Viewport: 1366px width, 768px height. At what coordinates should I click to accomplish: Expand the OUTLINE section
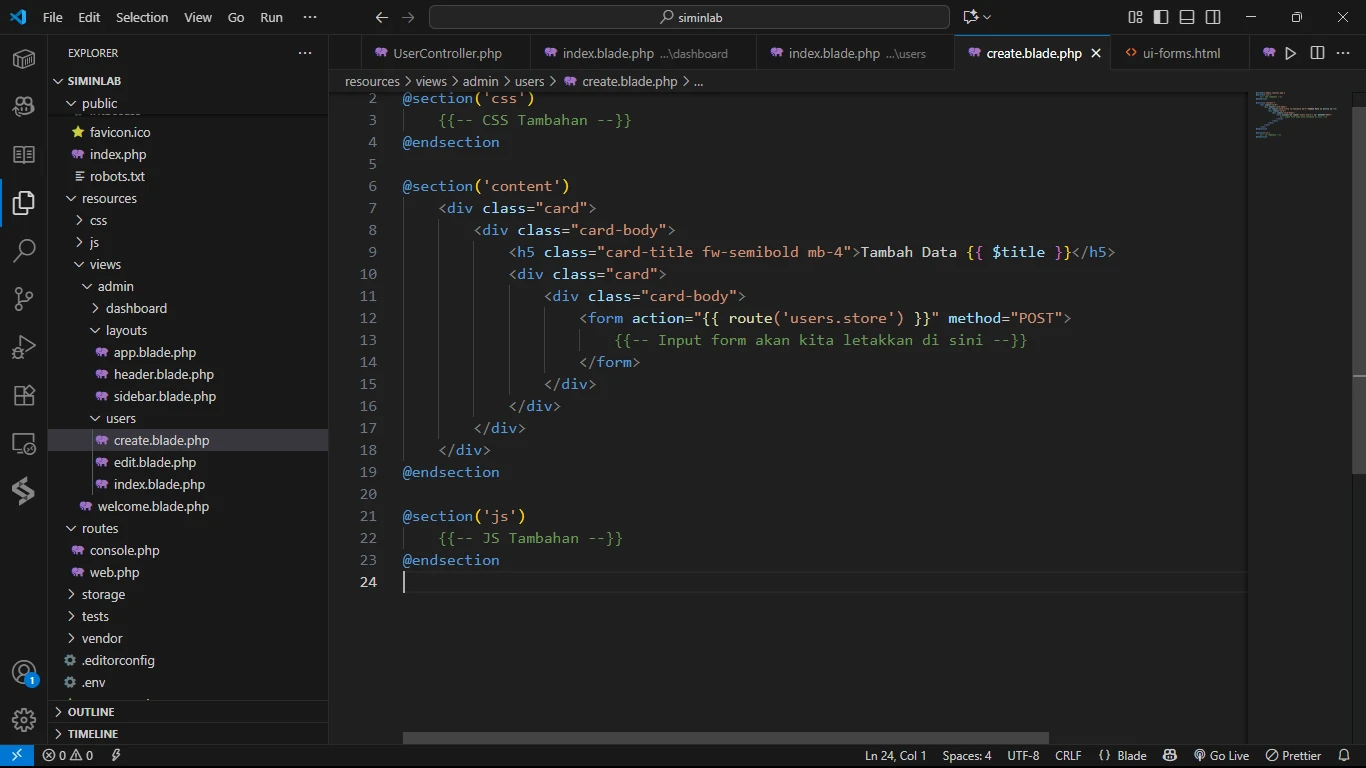(x=91, y=712)
